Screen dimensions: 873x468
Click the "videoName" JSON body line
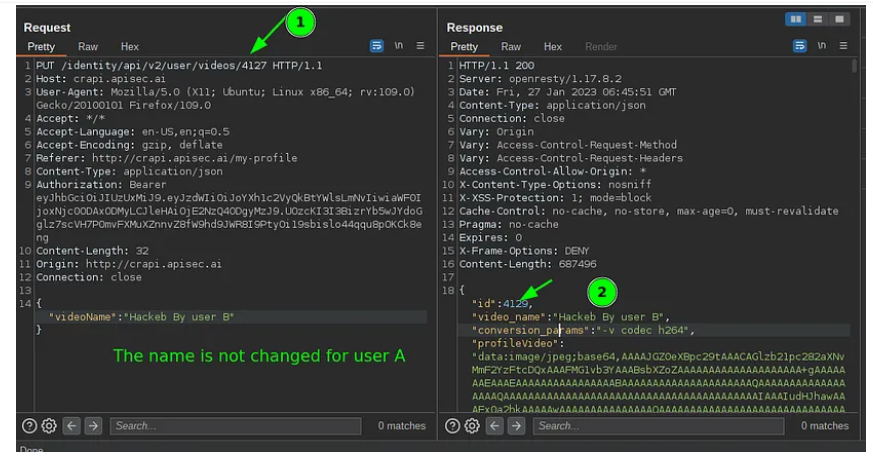coord(141,317)
